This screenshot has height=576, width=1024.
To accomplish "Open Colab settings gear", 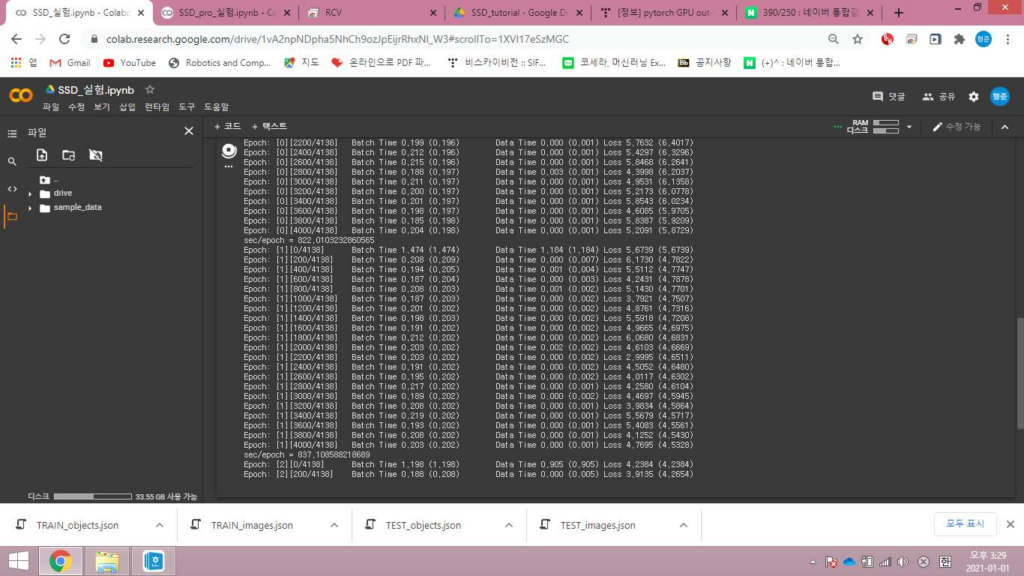I will point(973,96).
